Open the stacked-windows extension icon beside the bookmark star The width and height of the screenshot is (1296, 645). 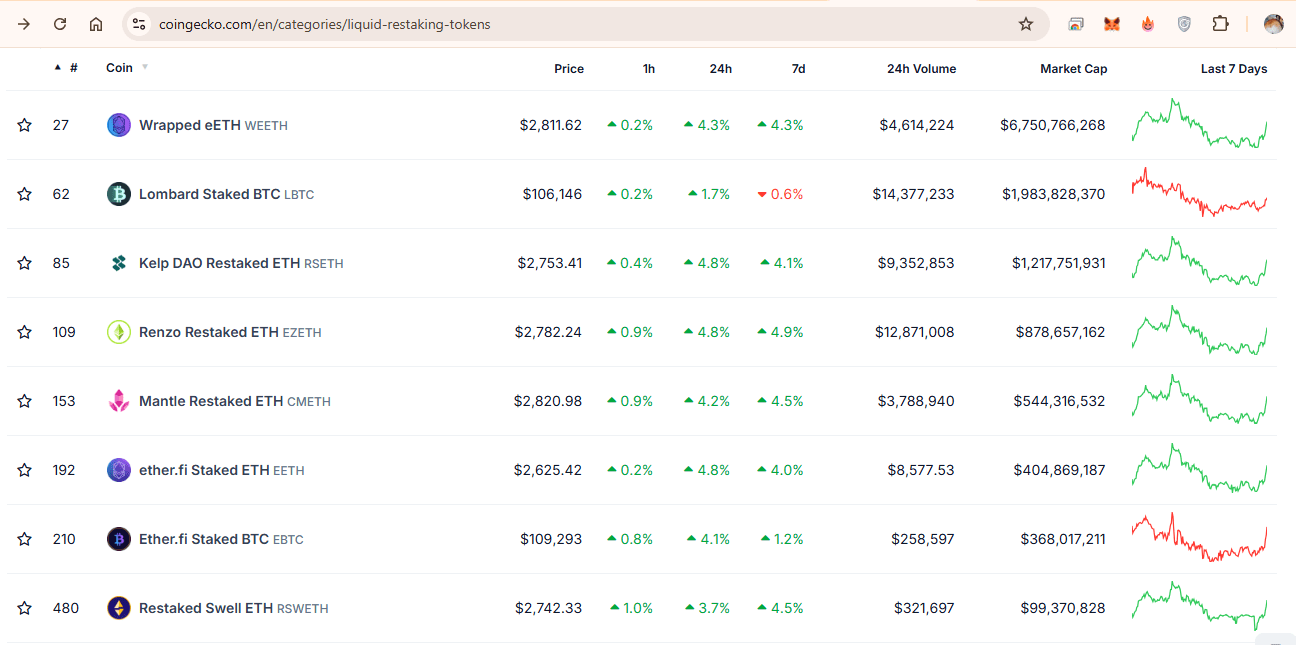tap(1076, 24)
